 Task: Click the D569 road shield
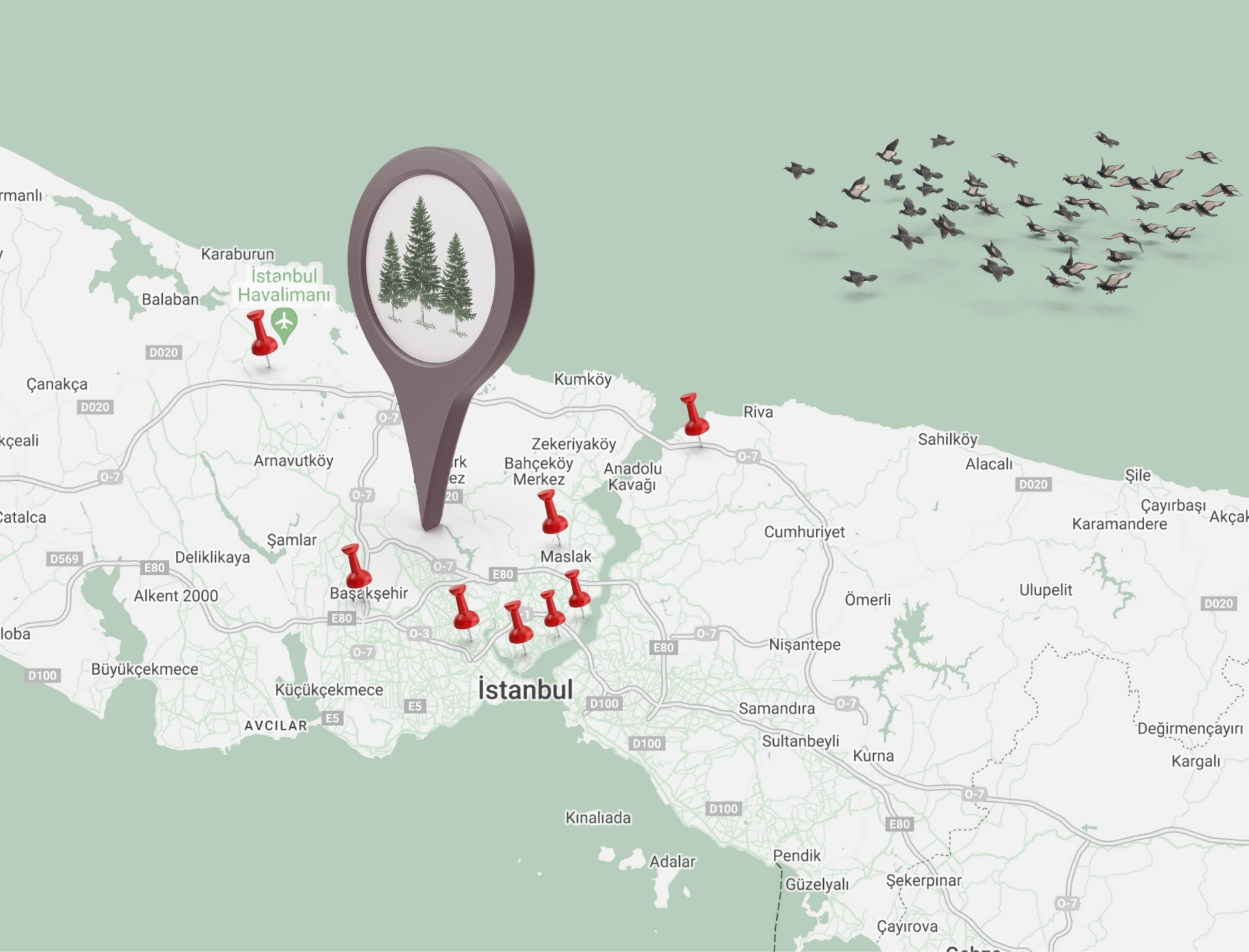click(64, 559)
